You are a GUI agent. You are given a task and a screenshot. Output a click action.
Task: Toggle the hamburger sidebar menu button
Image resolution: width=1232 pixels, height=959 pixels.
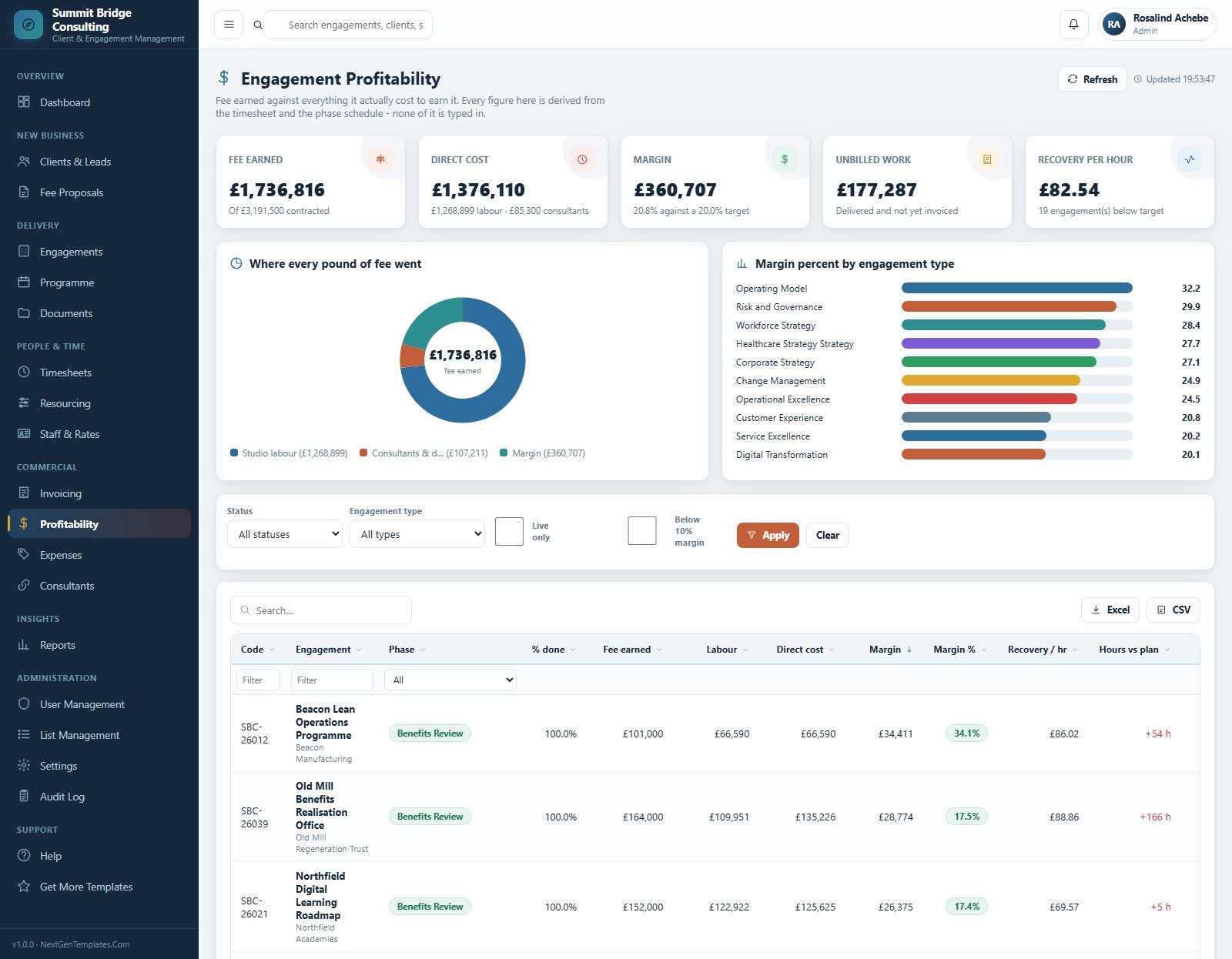[x=229, y=25]
